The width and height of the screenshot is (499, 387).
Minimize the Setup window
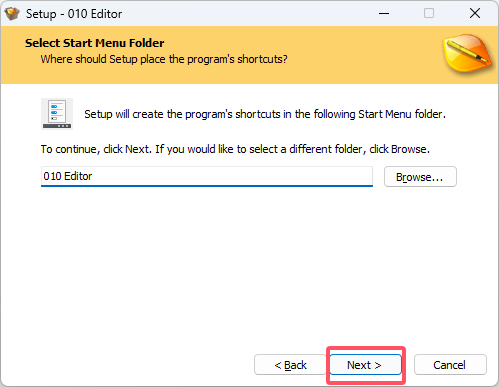click(x=384, y=13)
